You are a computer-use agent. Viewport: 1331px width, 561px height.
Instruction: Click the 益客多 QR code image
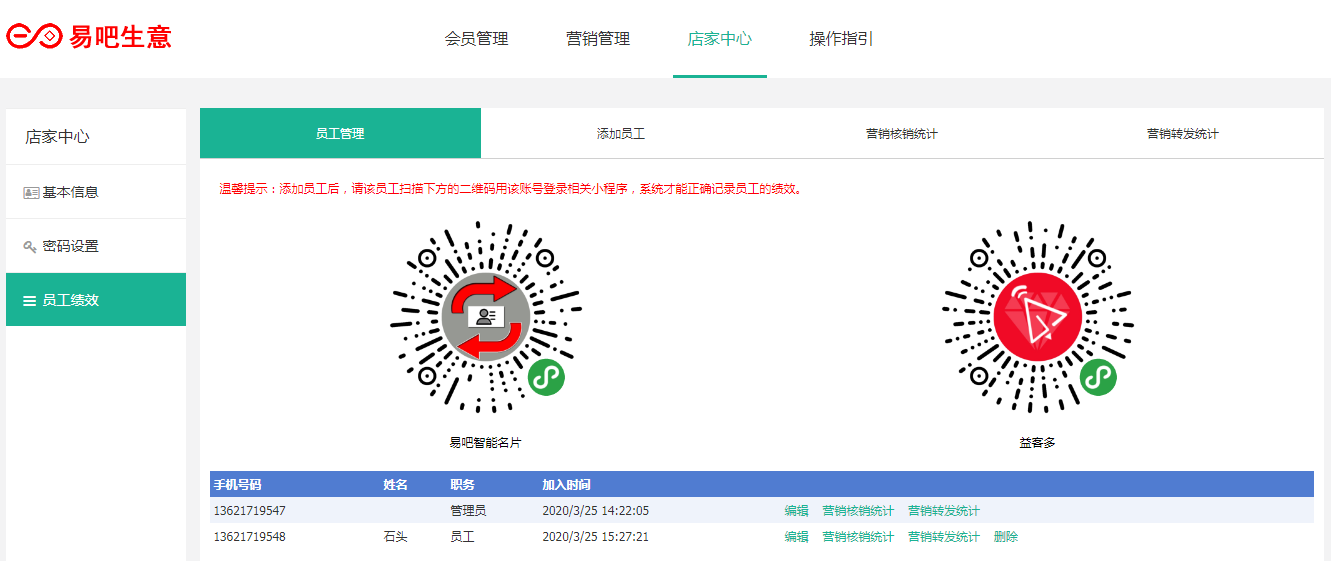pyautogui.click(x=1037, y=318)
